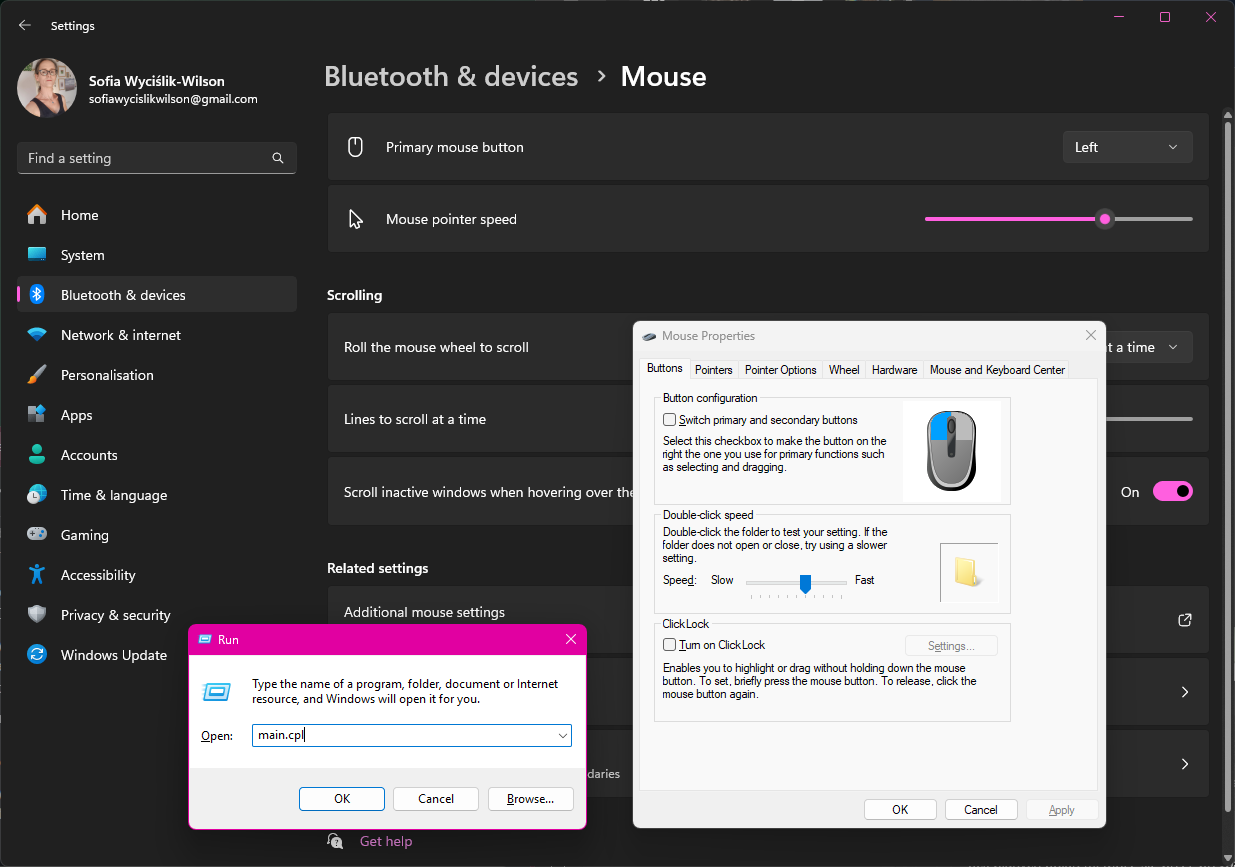Click the Run dialog title bar icon

(205, 639)
